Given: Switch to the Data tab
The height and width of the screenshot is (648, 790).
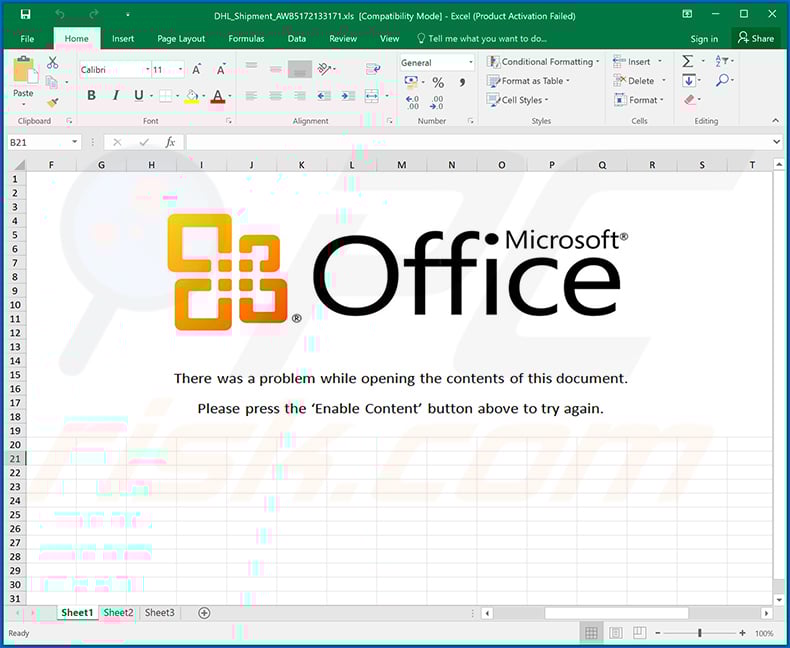Looking at the screenshot, I should [296, 39].
